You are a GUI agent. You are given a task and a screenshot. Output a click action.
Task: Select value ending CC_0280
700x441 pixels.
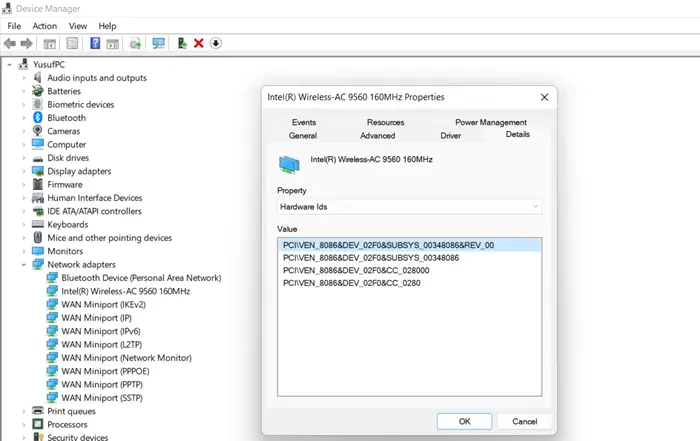tap(352, 283)
